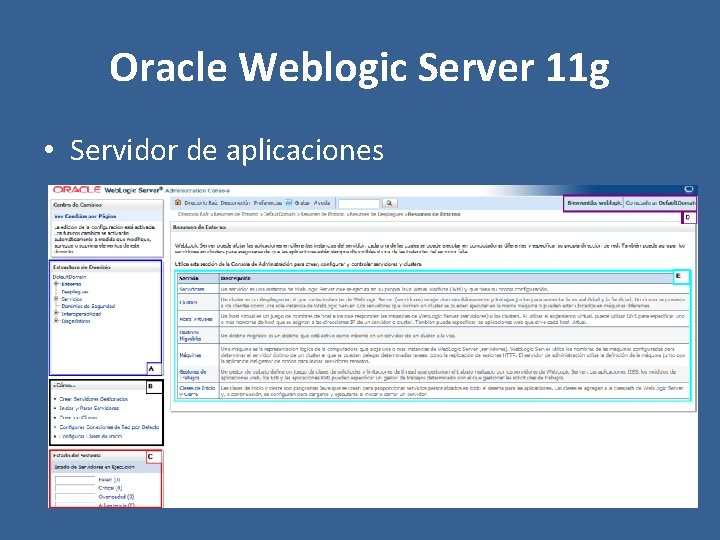The image size is (720, 540).
Task: Click the Failed server status bar
Action: 75,480
